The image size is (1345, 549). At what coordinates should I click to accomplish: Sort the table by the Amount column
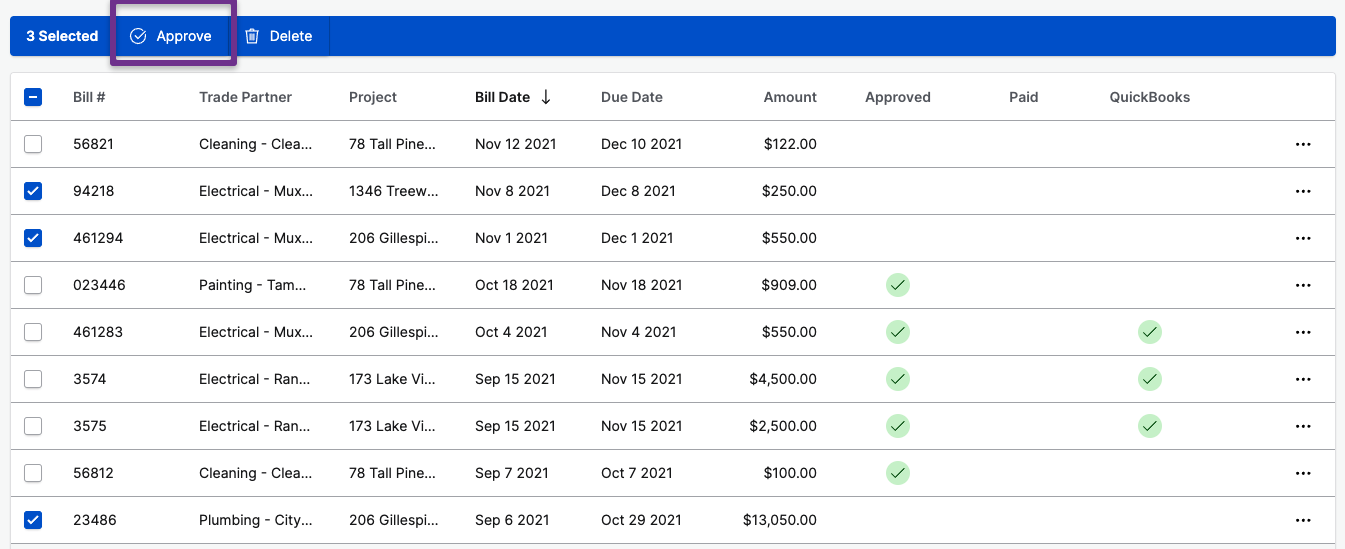click(790, 97)
